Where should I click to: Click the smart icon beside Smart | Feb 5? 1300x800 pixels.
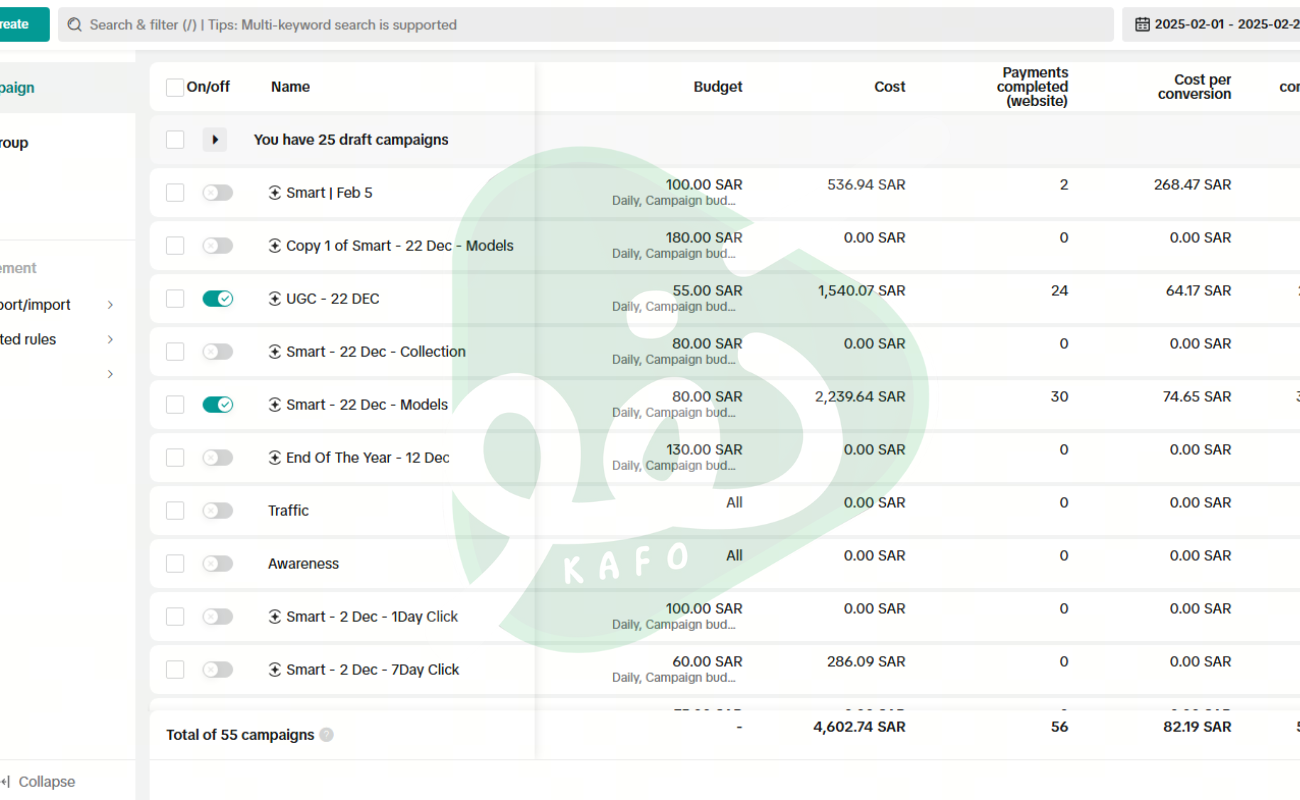tap(275, 193)
